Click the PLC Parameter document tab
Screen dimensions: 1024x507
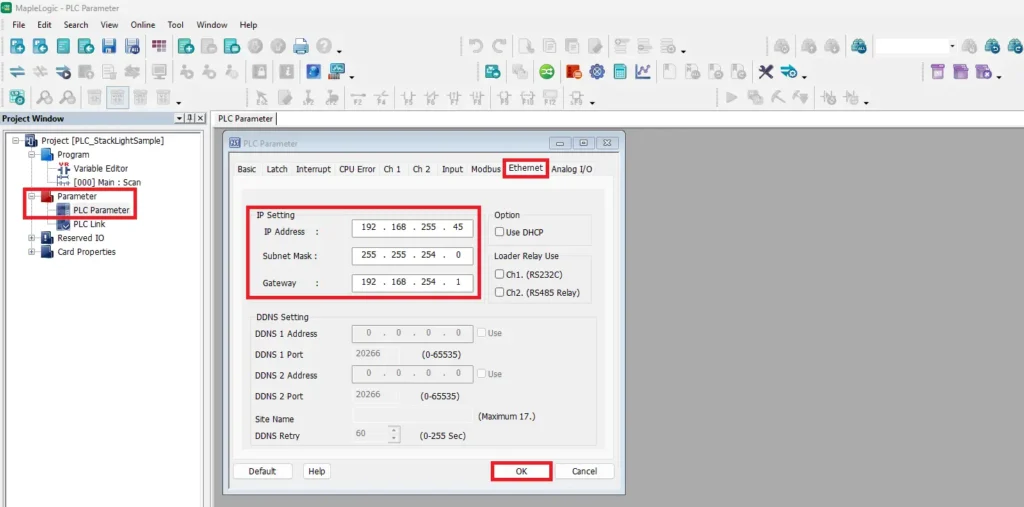245,119
